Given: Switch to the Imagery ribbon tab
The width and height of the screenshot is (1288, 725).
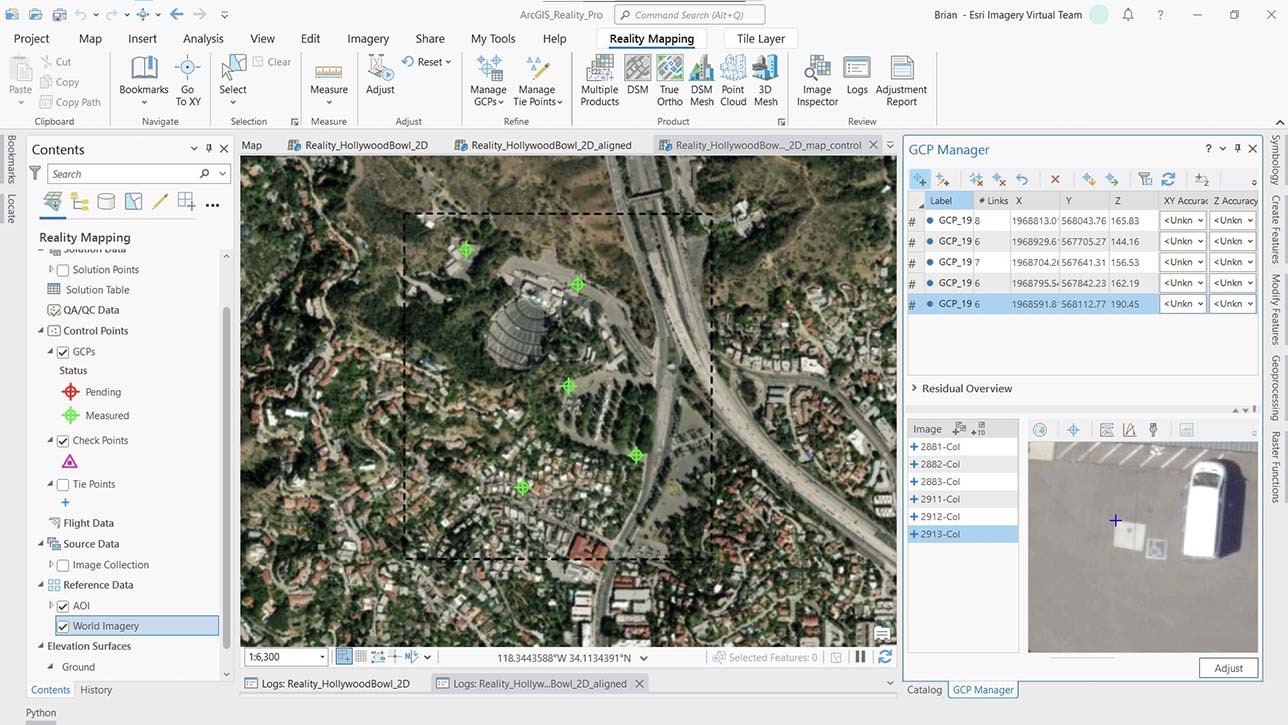Looking at the screenshot, I should click(x=367, y=39).
